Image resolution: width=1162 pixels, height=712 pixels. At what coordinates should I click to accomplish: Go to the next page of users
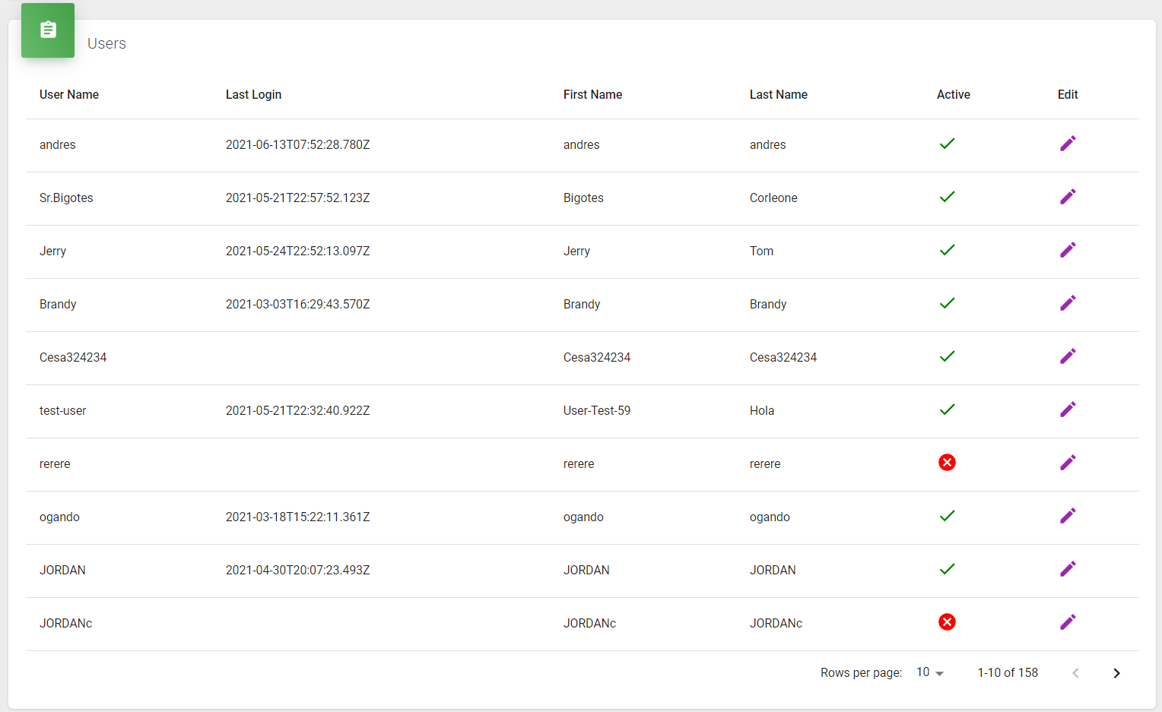[1116, 673]
